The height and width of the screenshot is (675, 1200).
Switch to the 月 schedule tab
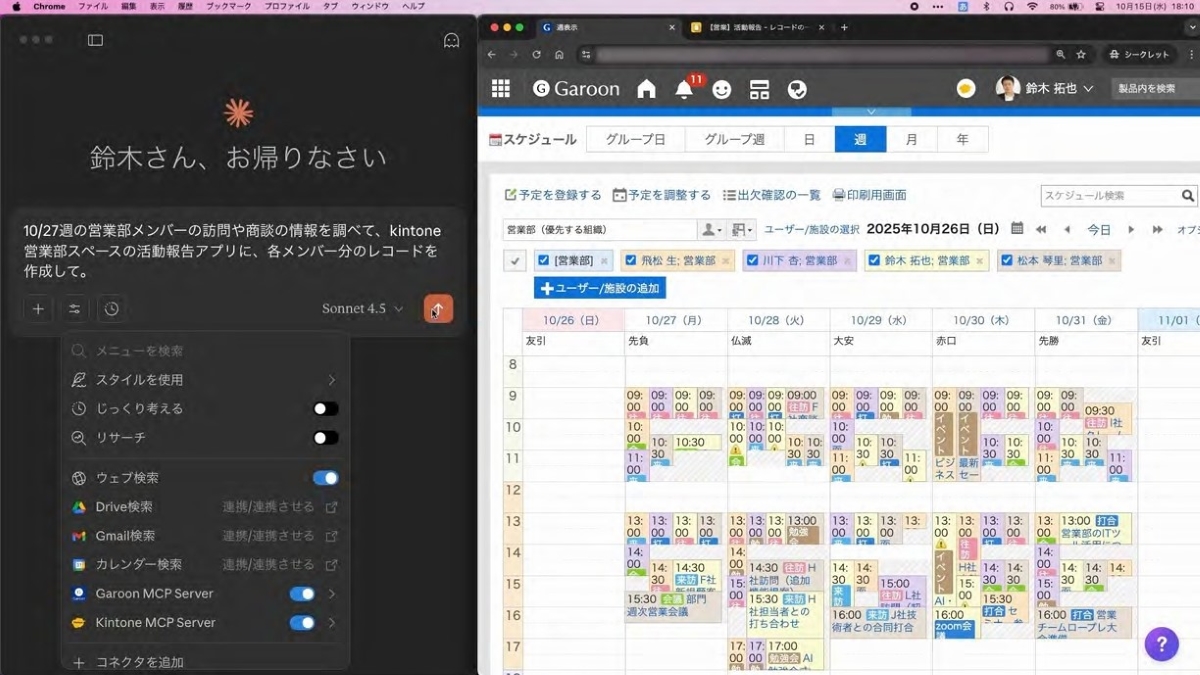[911, 140]
